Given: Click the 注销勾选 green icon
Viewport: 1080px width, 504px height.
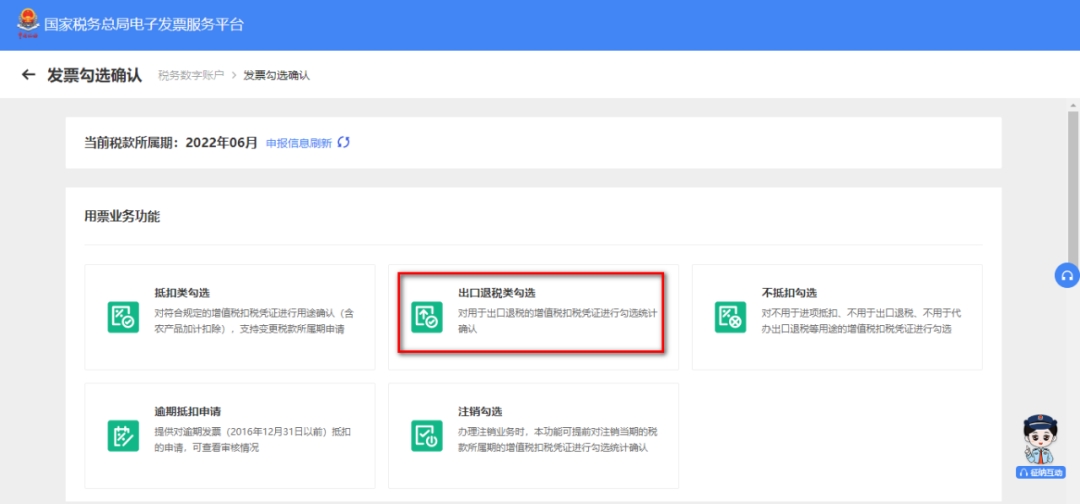Looking at the screenshot, I should 426,436.
